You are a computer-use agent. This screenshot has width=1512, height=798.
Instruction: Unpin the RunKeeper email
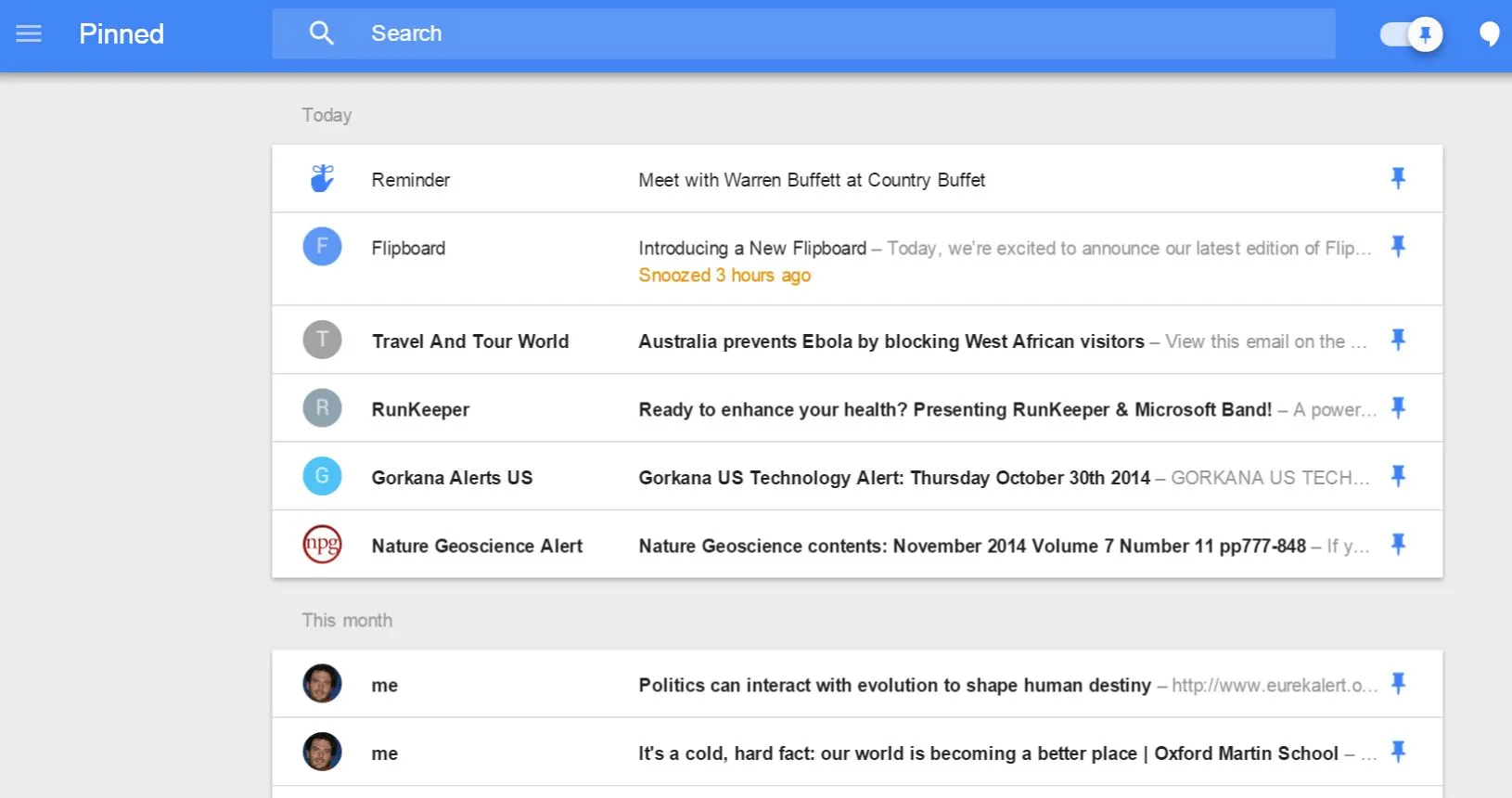[x=1398, y=407]
